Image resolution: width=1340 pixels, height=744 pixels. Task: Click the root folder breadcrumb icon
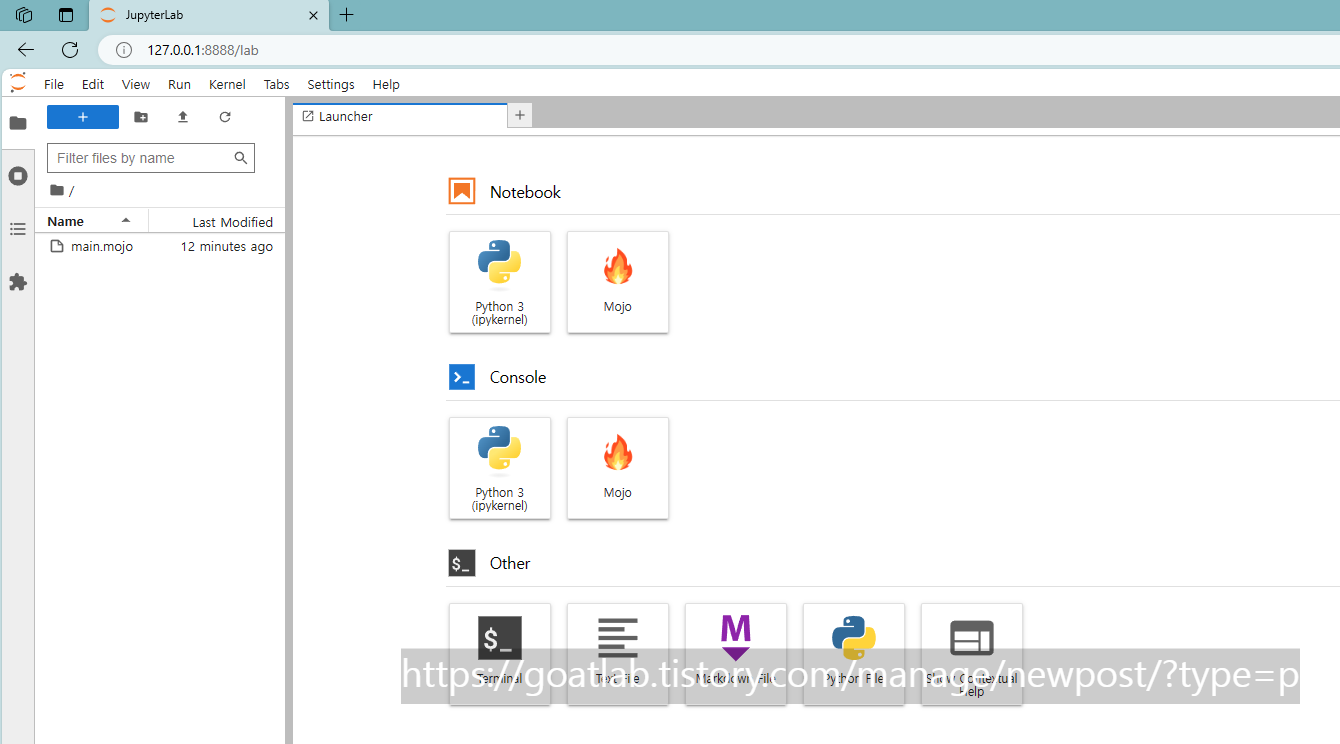(57, 190)
